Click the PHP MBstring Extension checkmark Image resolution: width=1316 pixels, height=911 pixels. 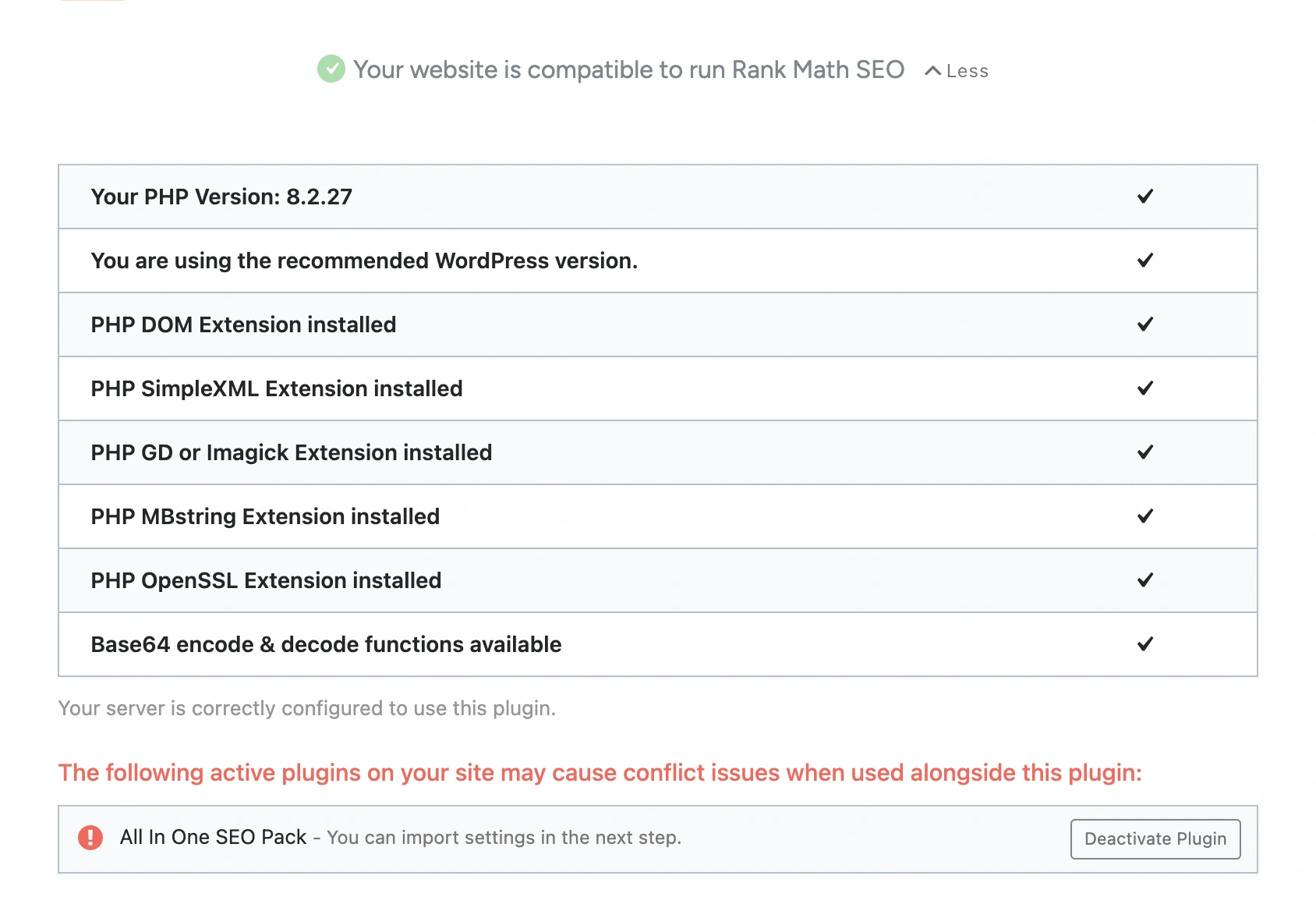pyautogui.click(x=1144, y=516)
